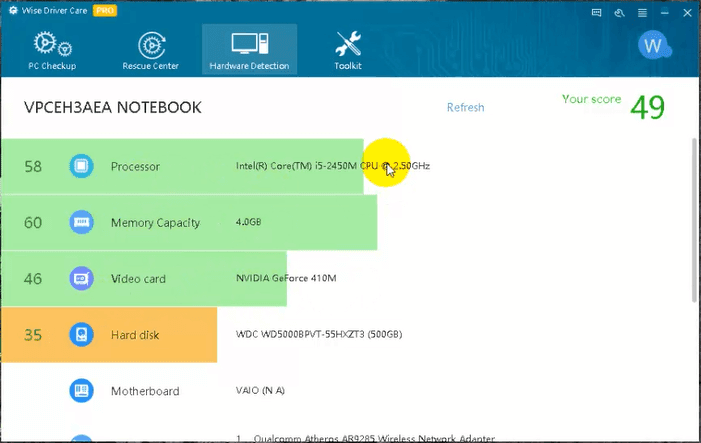This screenshot has width=701, height=443.
Task: Click the Processor chip icon
Action: click(x=81, y=166)
